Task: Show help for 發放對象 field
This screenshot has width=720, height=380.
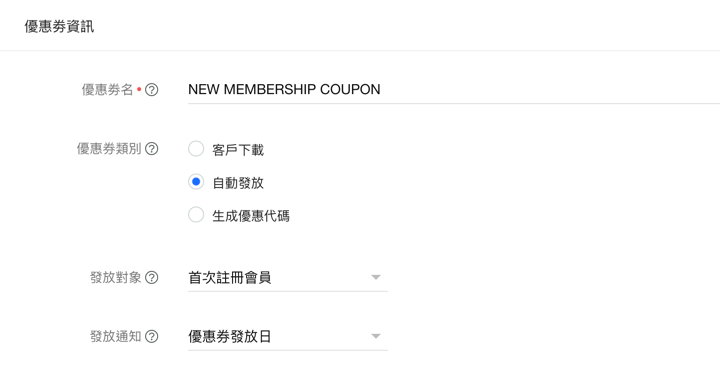Action: click(x=152, y=278)
